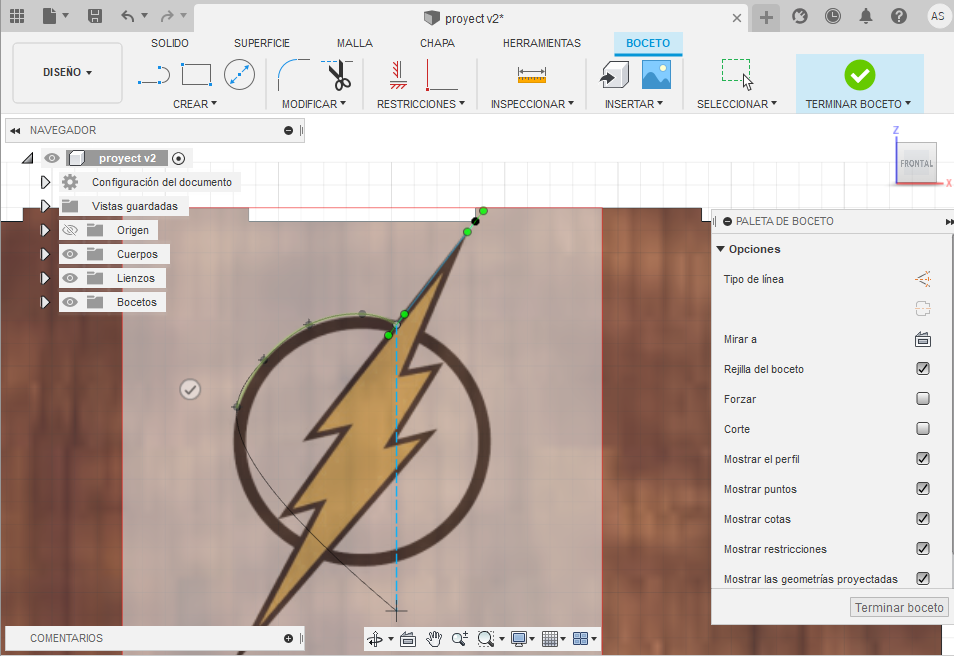Select the Measure tool in Inspeccionar
This screenshot has height=656, width=954.
click(x=532, y=75)
